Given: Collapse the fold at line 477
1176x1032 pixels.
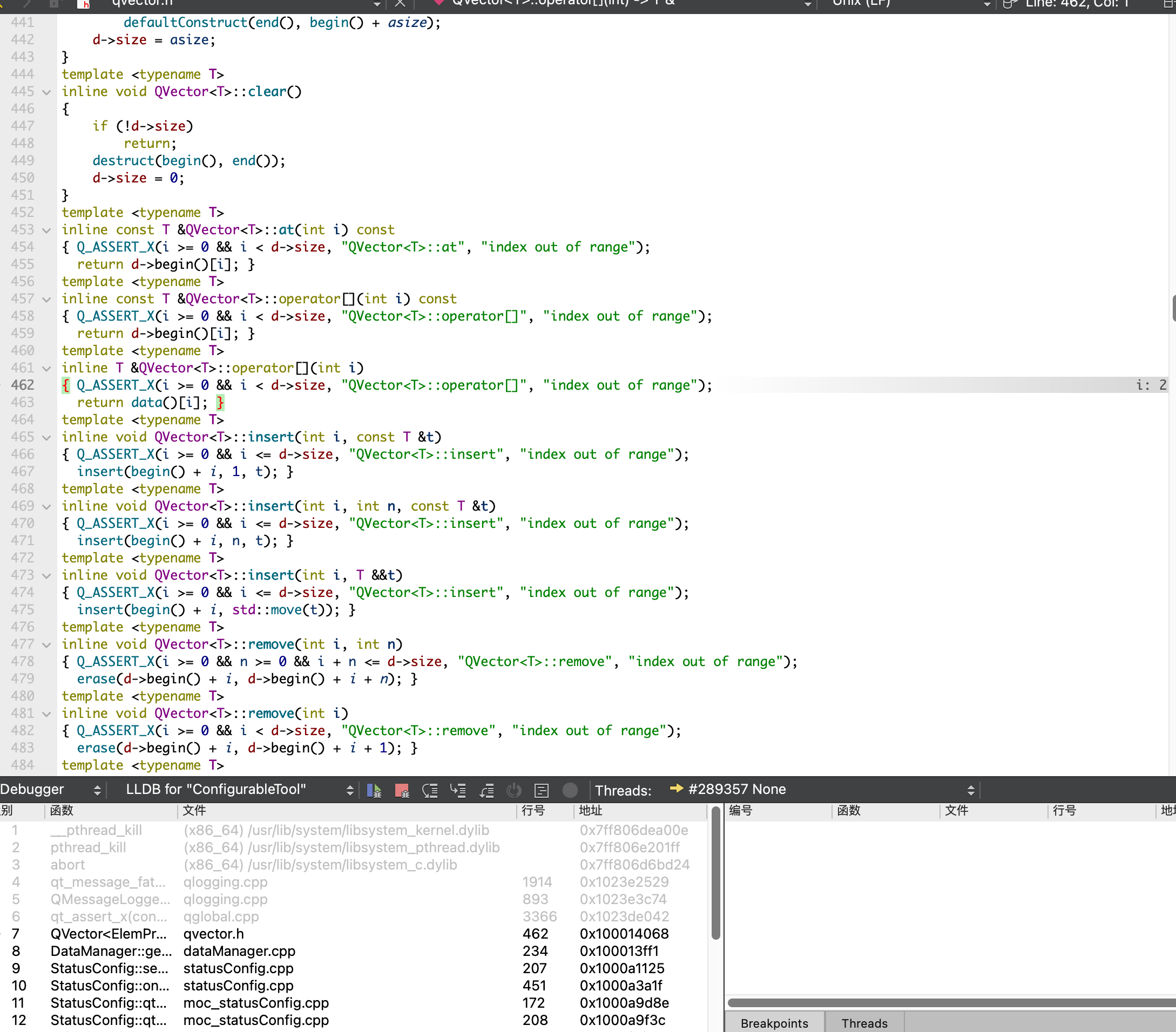Looking at the screenshot, I should [47, 644].
